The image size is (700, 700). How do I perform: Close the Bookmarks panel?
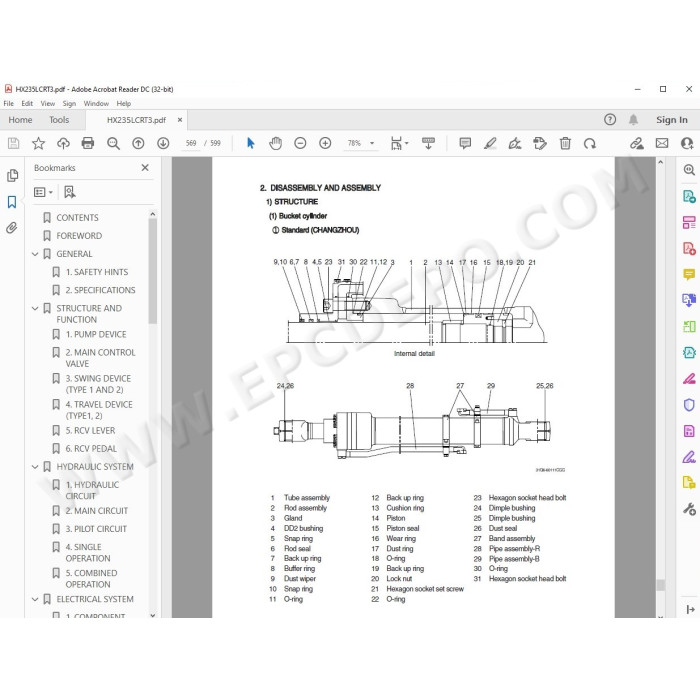tap(145, 168)
